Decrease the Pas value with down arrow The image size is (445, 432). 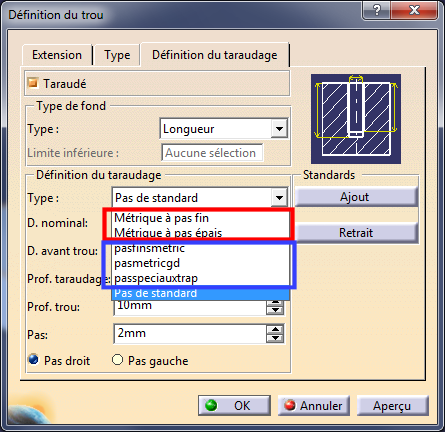pos(275,338)
